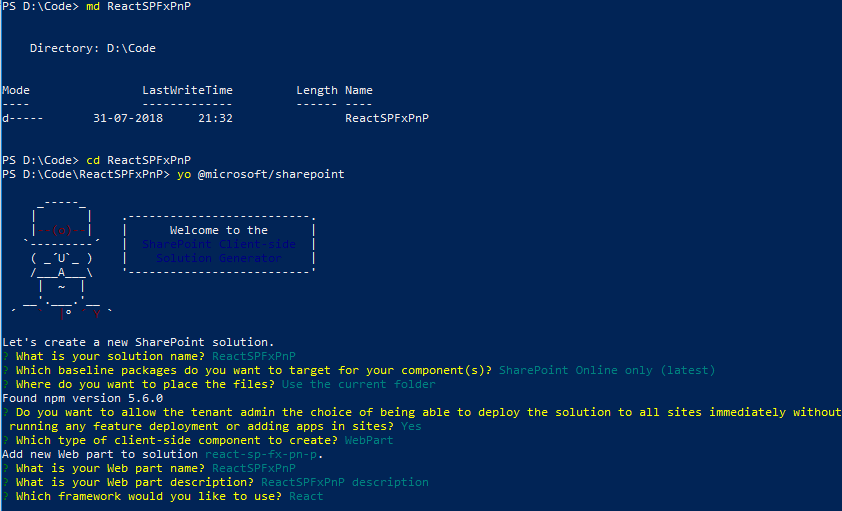Click the 'md ReactSPFxPnP' command
This screenshot has width=842, height=511.
(138, 6)
